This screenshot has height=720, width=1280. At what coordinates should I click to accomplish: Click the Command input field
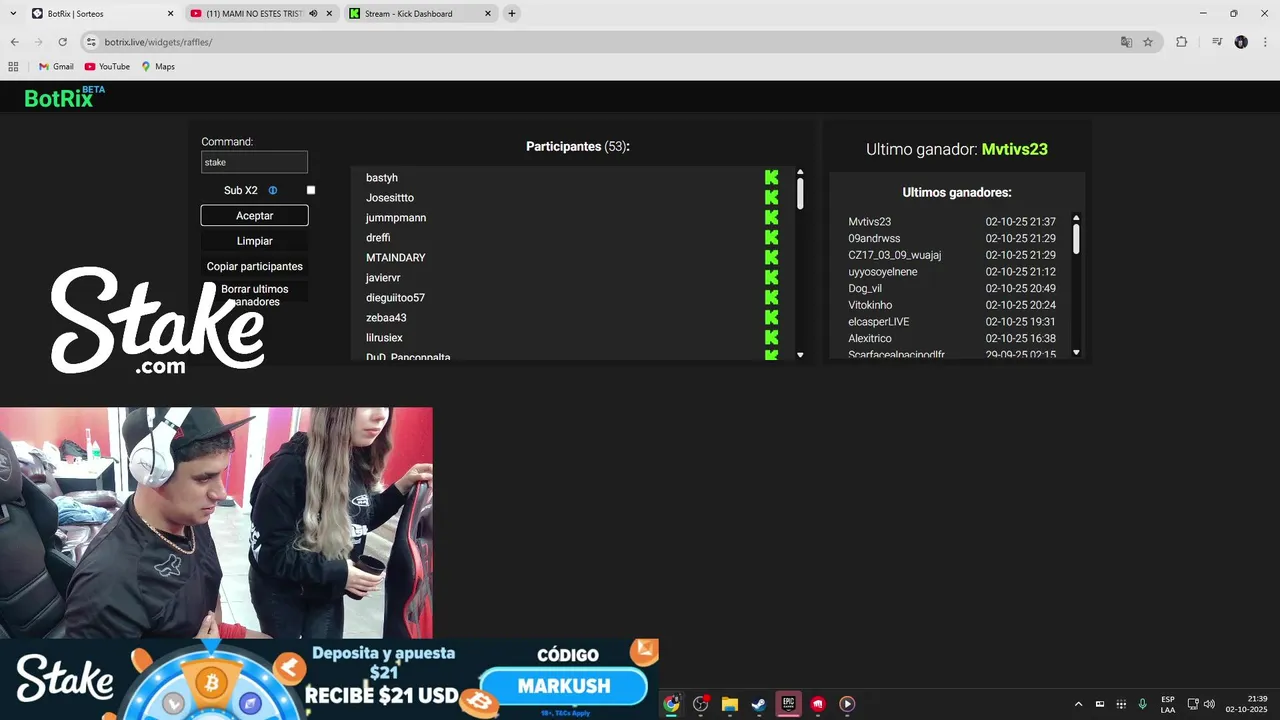click(x=254, y=162)
